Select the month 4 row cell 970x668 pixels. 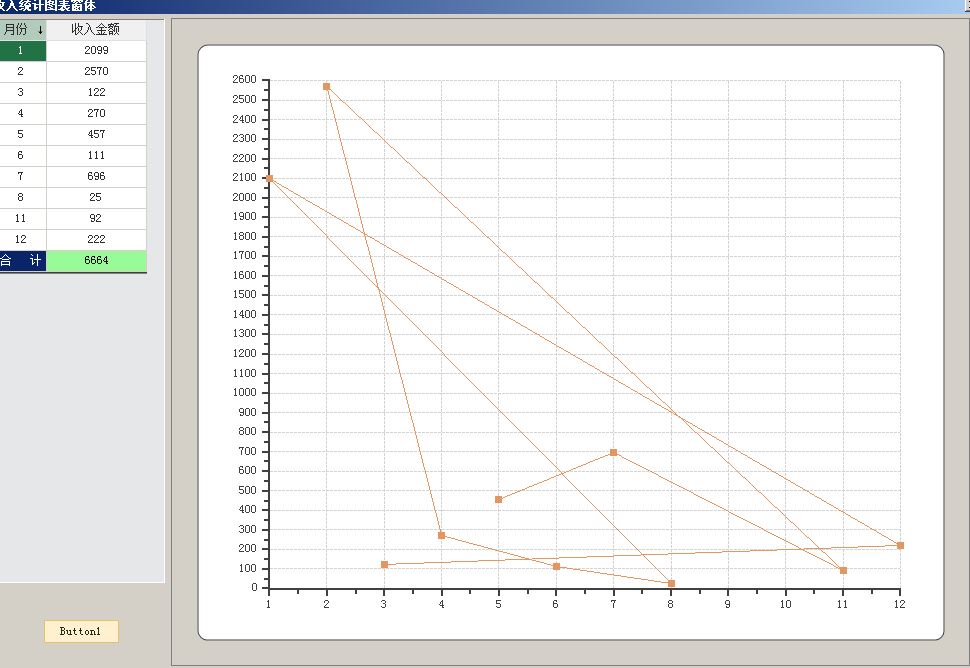23,114
